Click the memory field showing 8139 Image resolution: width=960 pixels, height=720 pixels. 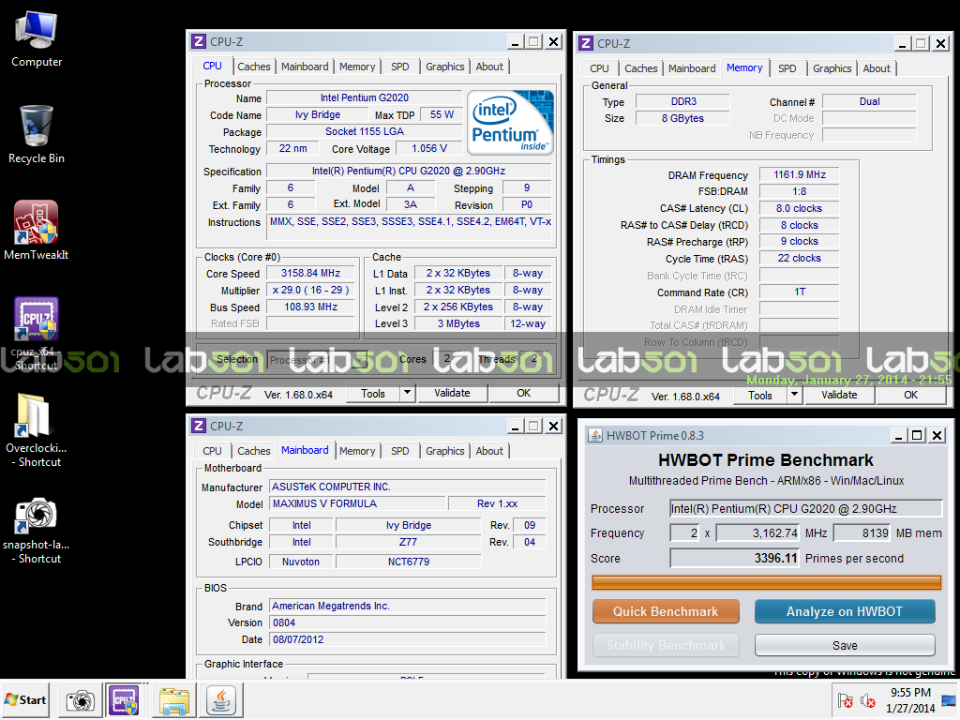pyautogui.click(x=861, y=533)
